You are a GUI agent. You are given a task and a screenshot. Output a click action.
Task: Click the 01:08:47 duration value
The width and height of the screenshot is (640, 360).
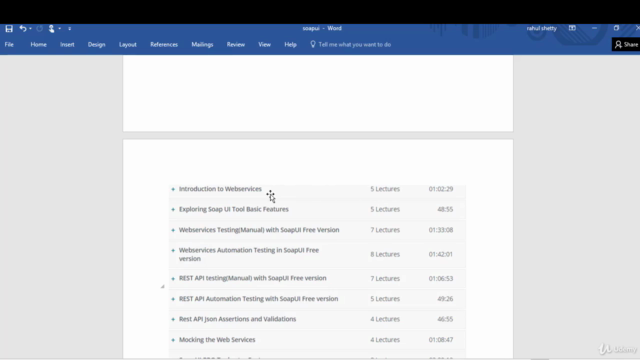441,340
